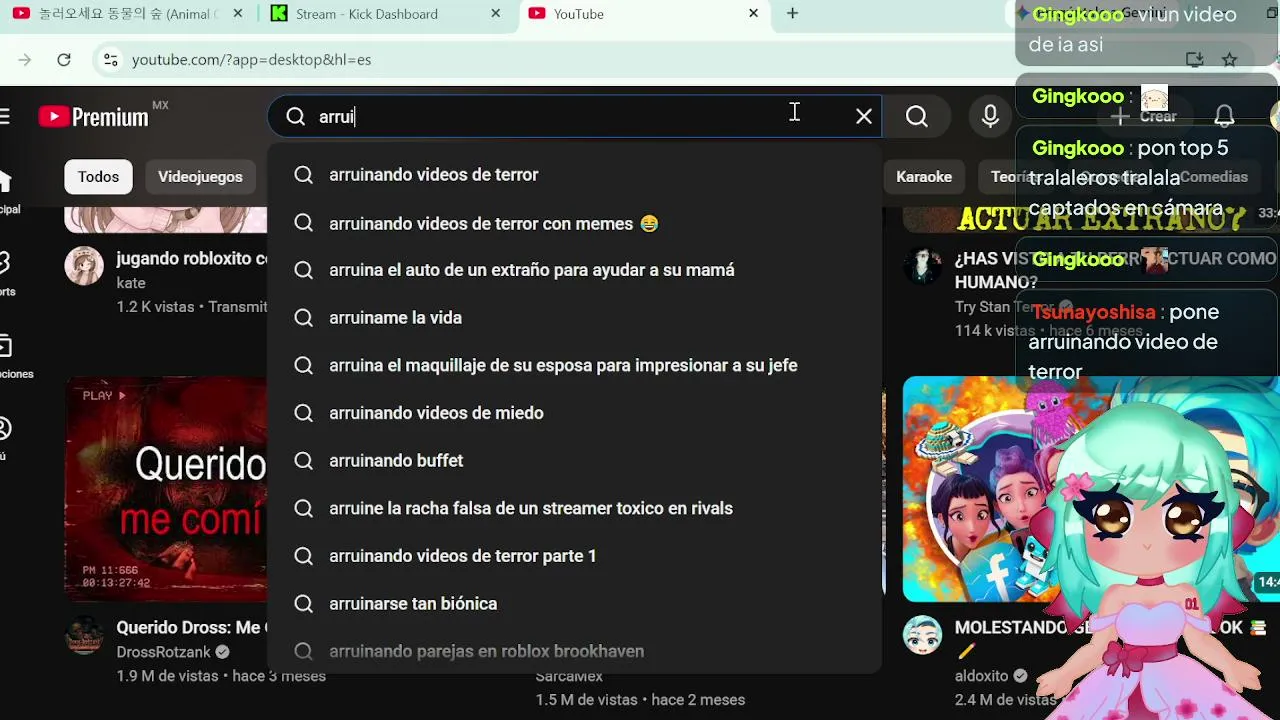Click the DrossRotzank channel avatar
The width and height of the screenshot is (1280, 720).
click(x=84, y=635)
